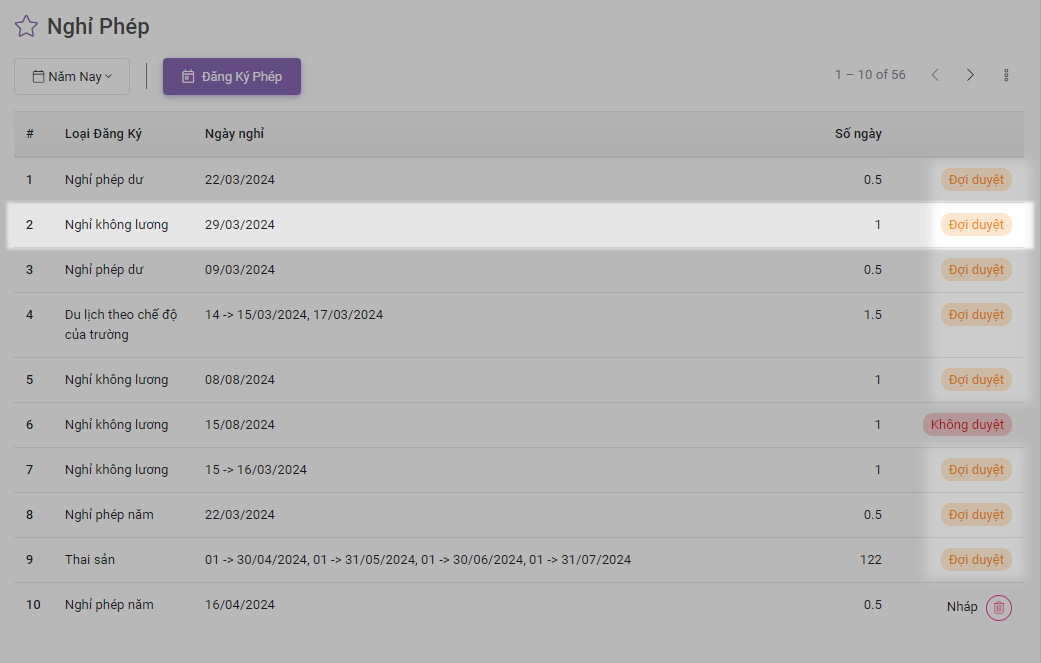
Task: Open the Năm Nay period dropdown
Action: tap(72, 77)
